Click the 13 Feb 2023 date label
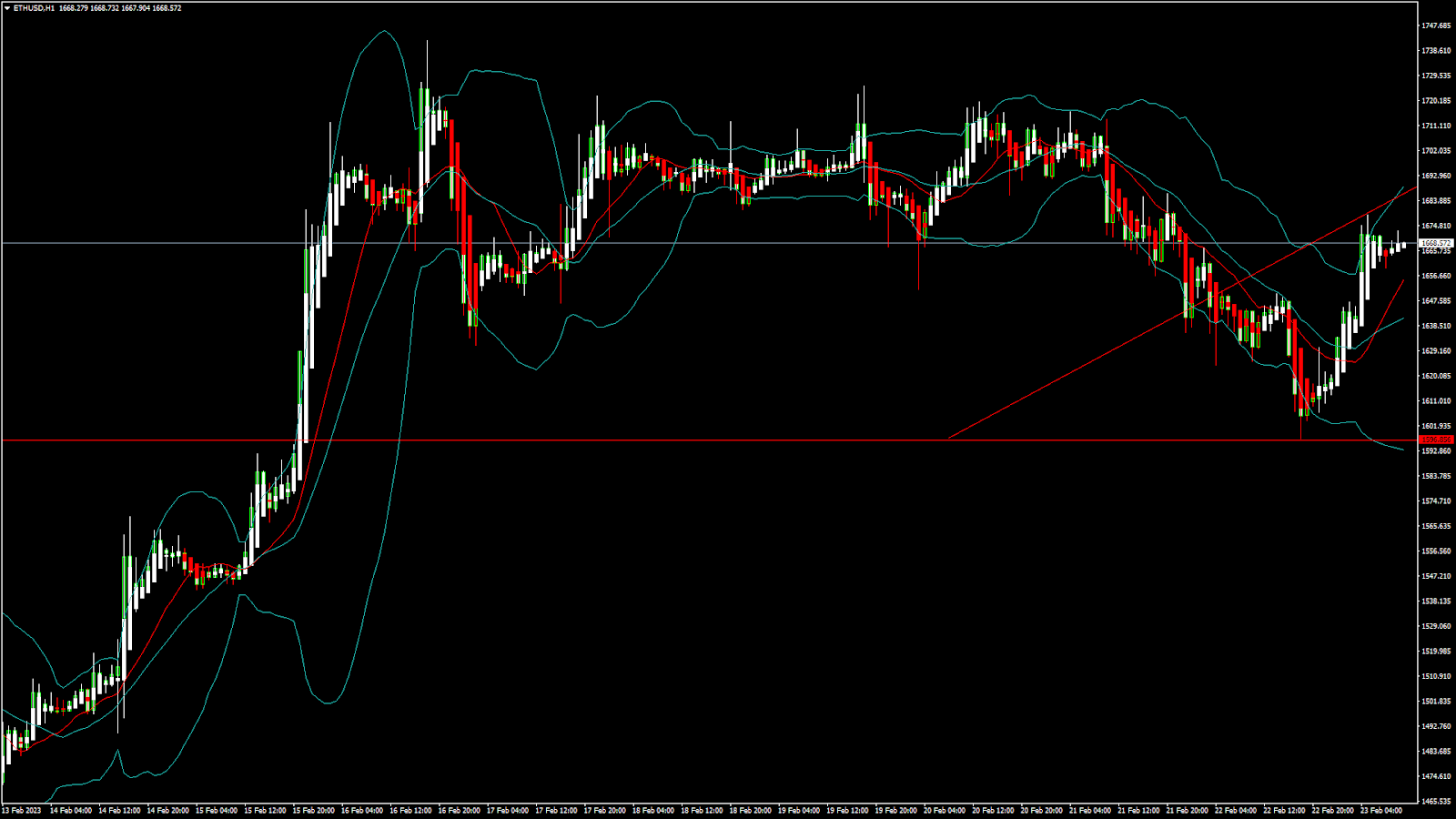 (22, 810)
